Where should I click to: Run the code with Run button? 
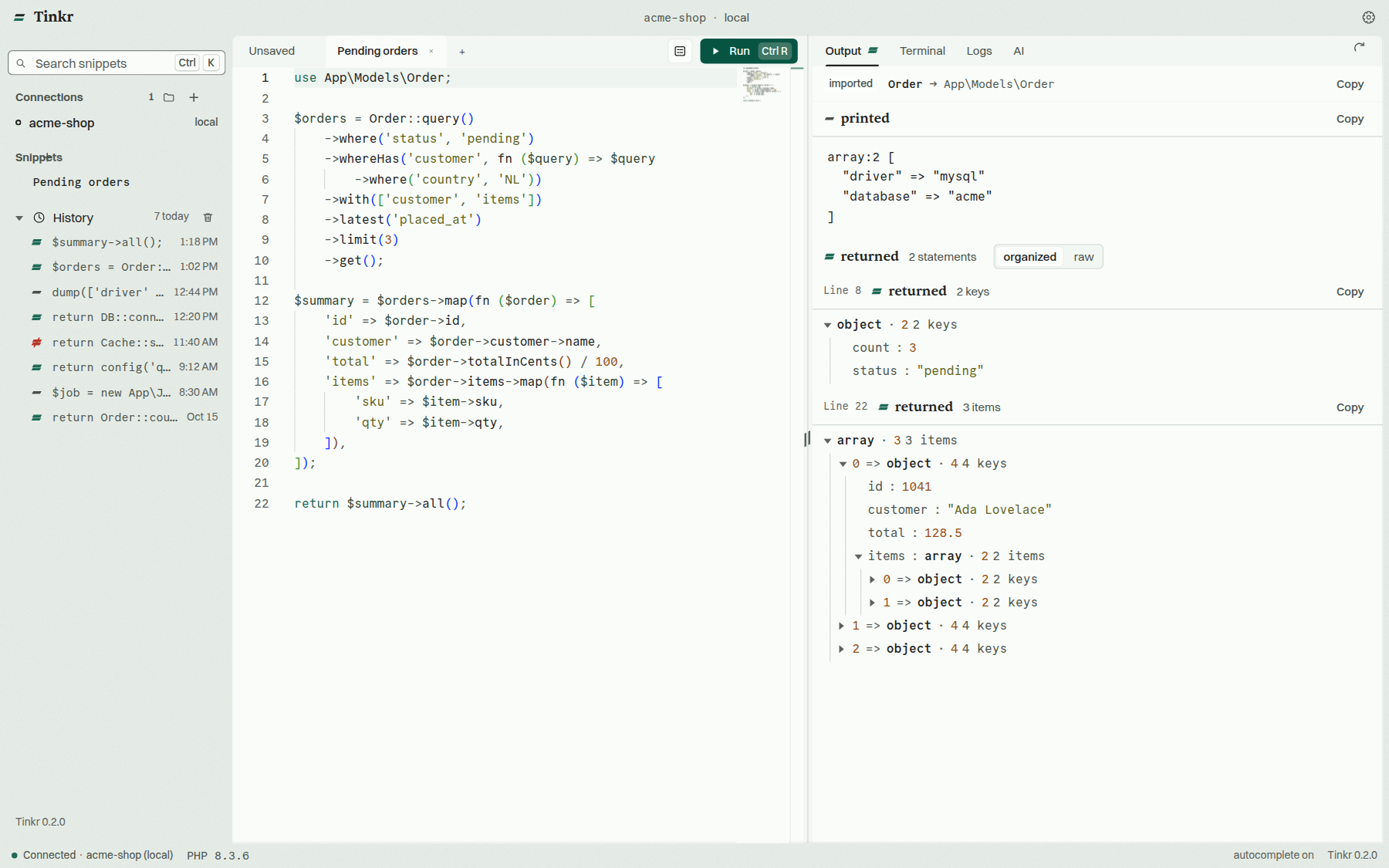click(x=749, y=51)
